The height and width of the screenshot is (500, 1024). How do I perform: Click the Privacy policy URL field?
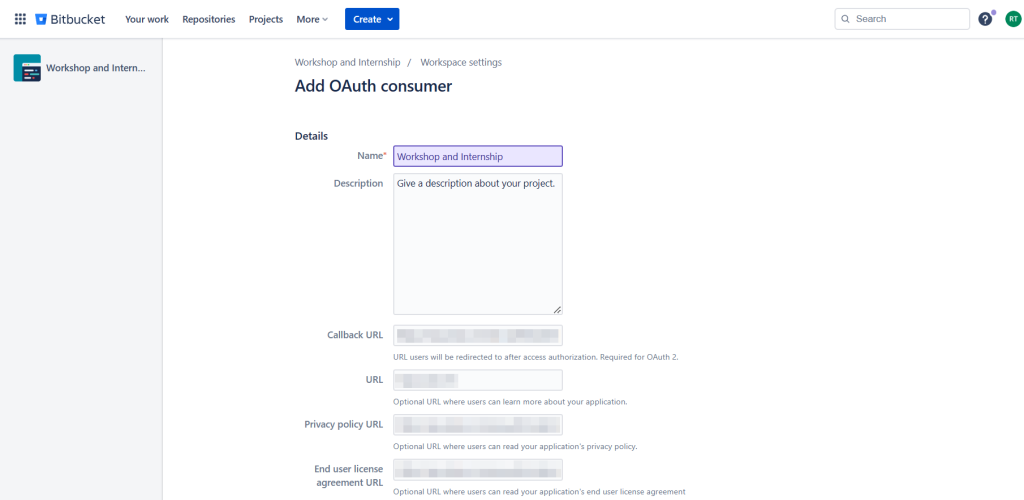(x=477, y=425)
